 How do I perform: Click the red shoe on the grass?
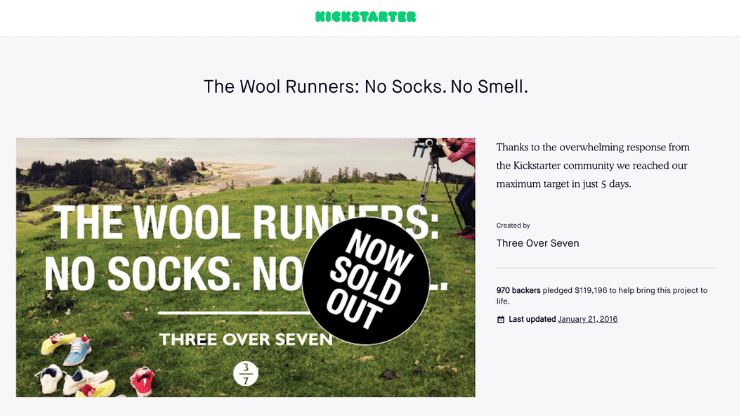[142, 381]
